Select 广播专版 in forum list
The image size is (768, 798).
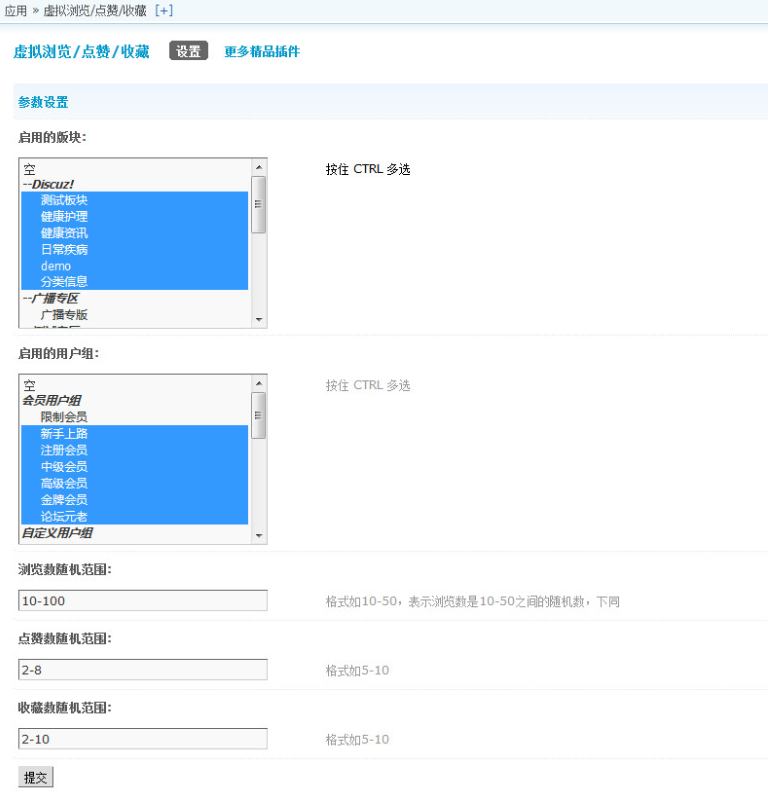(134, 315)
